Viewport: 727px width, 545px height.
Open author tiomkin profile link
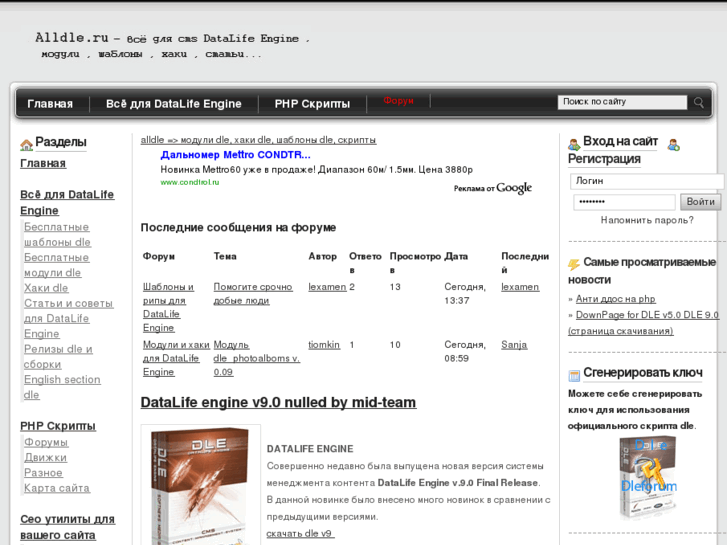click(x=324, y=345)
